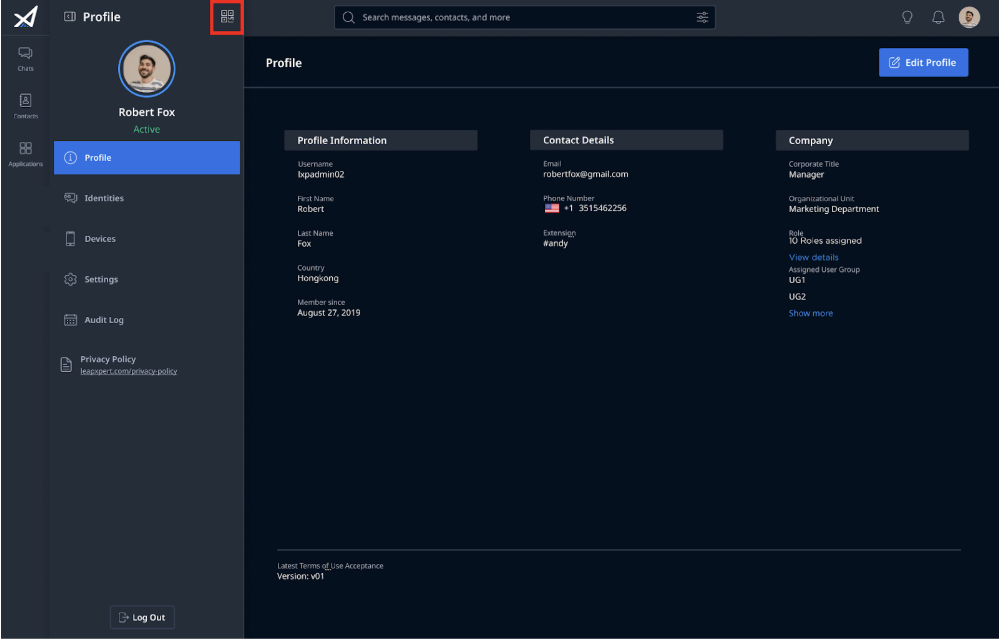Image resolution: width=1002 pixels, height=642 pixels.
Task: Open the Identities menu item
Action: [x=147, y=199]
